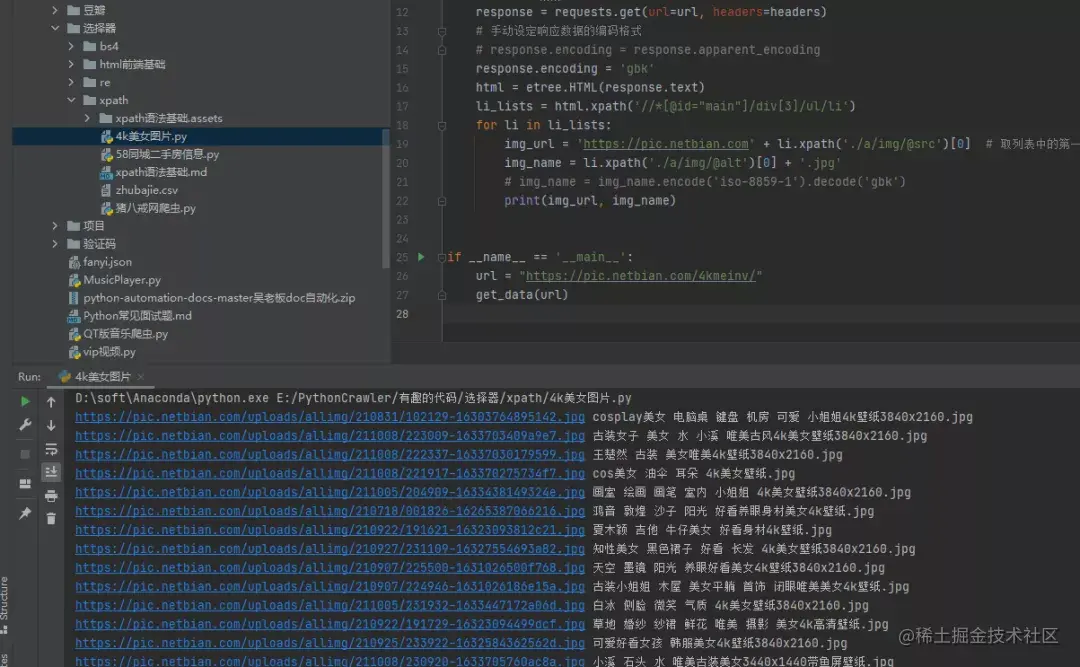Toggle soft-wrap in Run console
Screen dimensions: 1080x667
point(51,449)
